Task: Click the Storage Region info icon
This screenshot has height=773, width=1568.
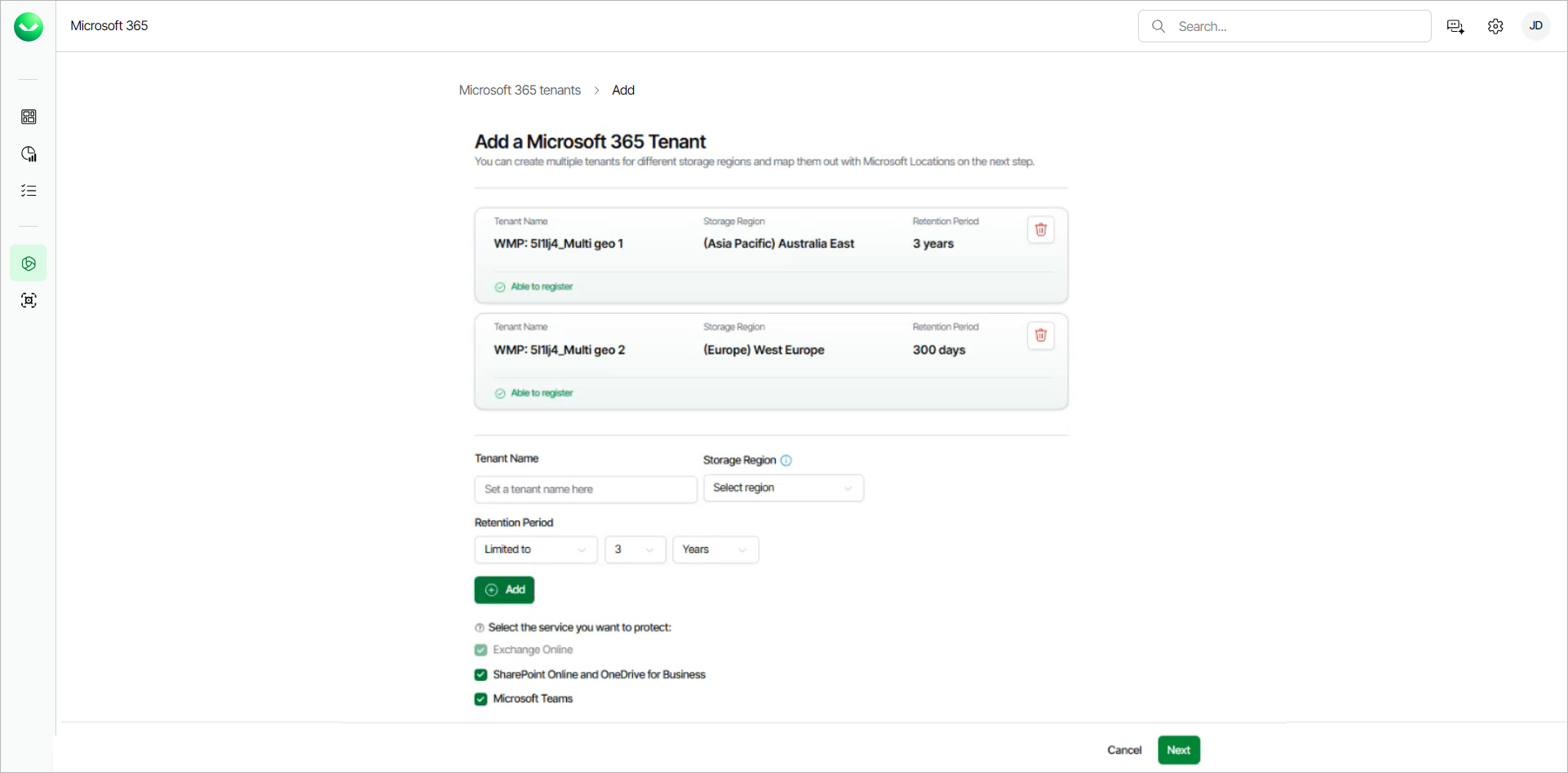Action: click(x=786, y=460)
